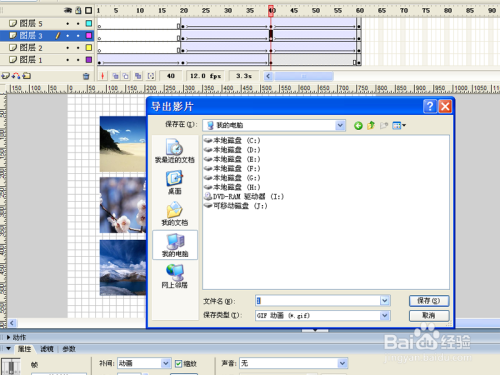This screenshot has height=375, width=500.
Task: Expand the 保存在 location dropdown
Action: [340, 125]
